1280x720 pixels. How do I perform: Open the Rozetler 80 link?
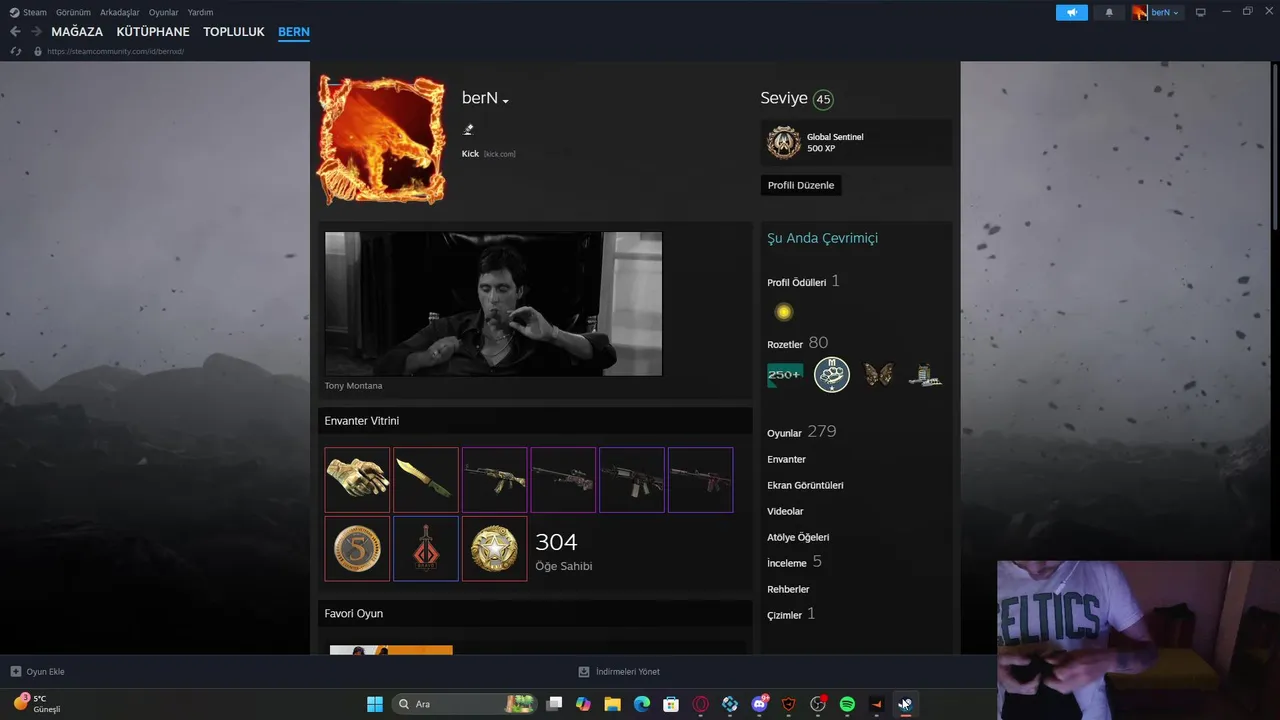(797, 343)
